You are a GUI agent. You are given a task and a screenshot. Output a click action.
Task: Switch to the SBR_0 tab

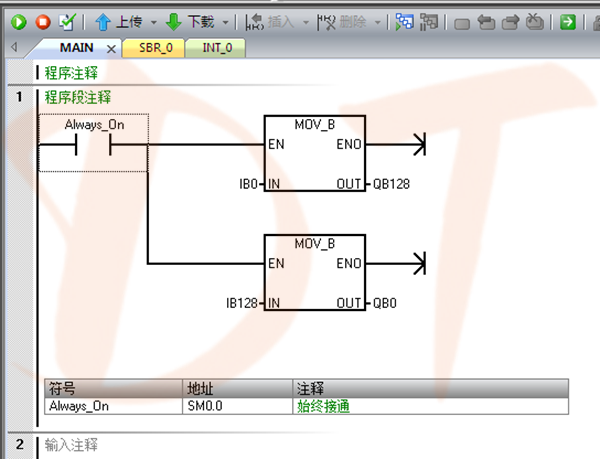click(153, 48)
